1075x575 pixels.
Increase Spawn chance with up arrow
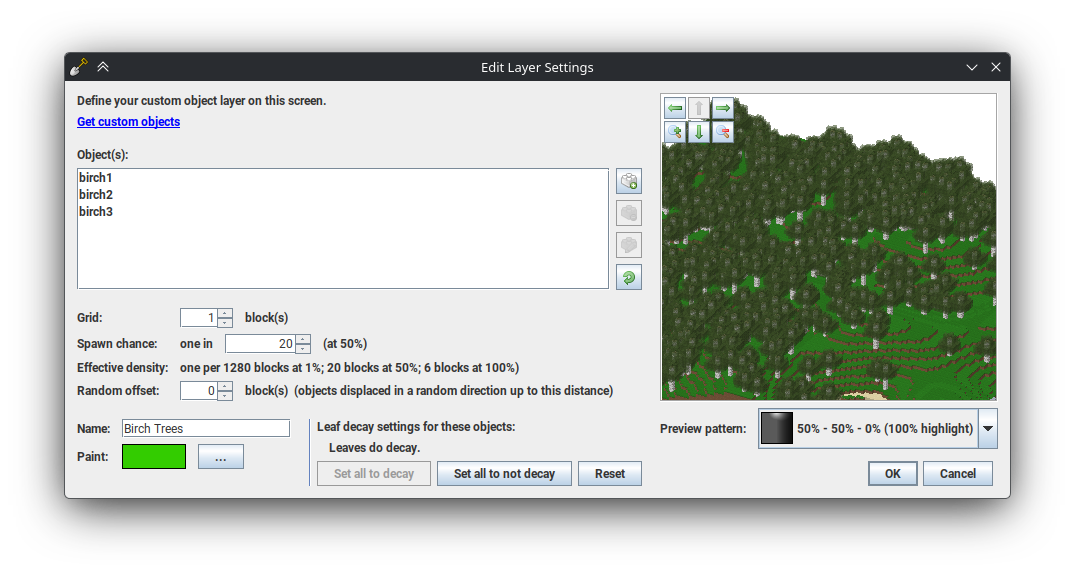pyautogui.click(x=303, y=339)
